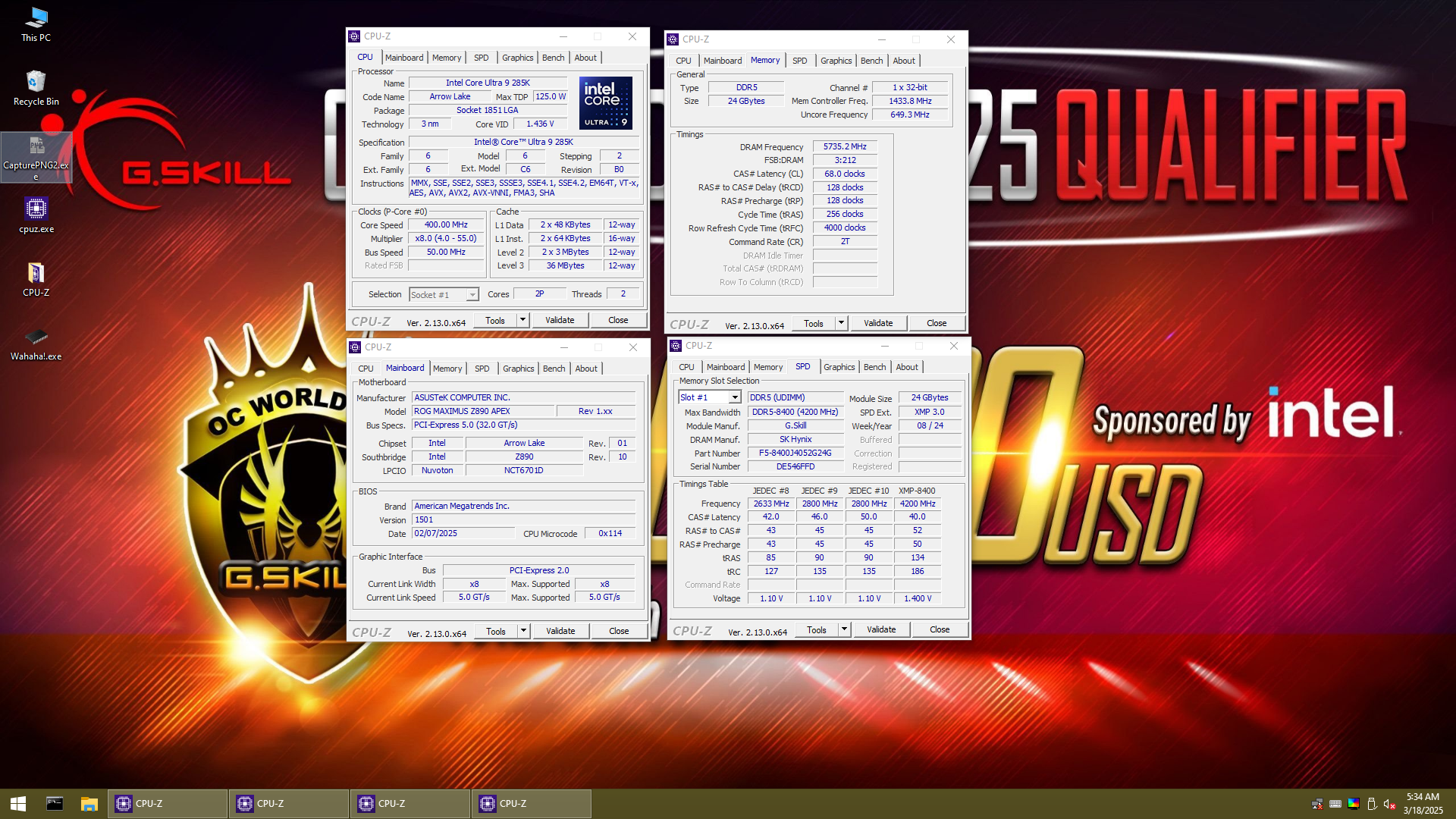The image size is (1456, 819).
Task: Click Tools button in Mainboard window
Action: pos(495,631)
